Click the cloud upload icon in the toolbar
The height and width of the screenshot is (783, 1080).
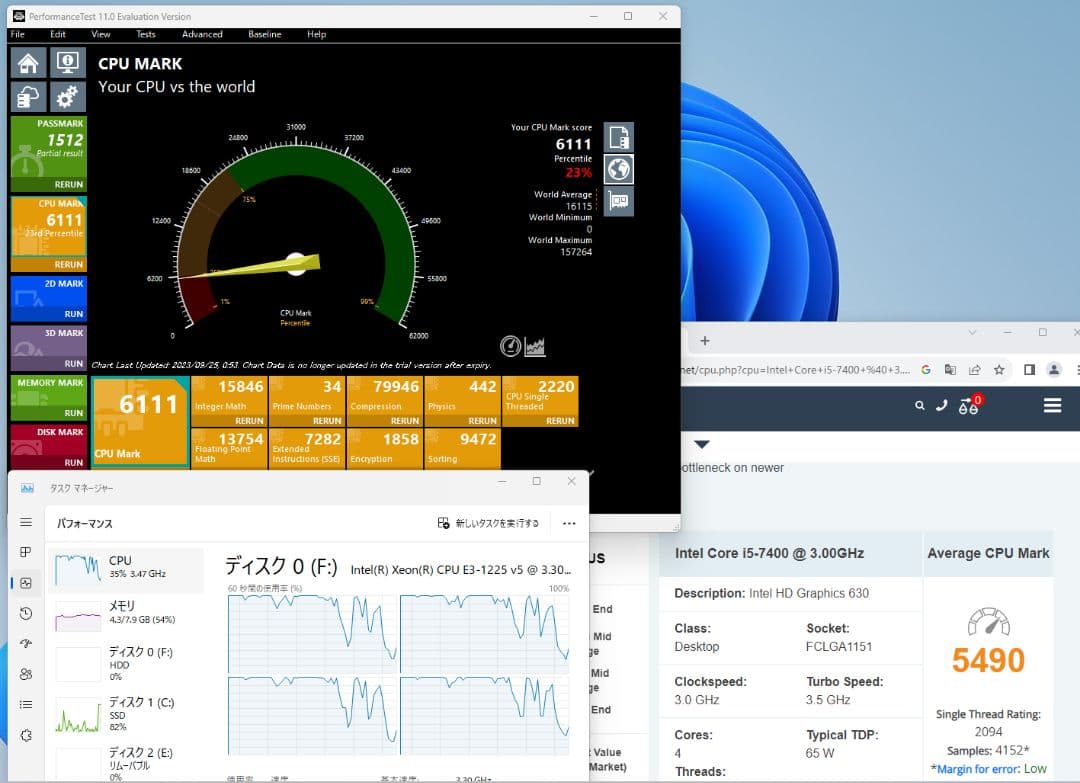[28, 96]
